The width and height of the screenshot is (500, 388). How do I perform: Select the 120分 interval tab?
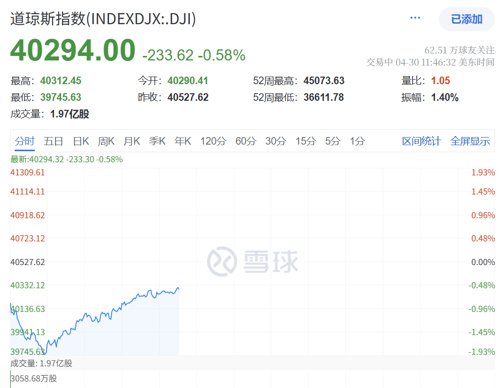click(213, 141)
